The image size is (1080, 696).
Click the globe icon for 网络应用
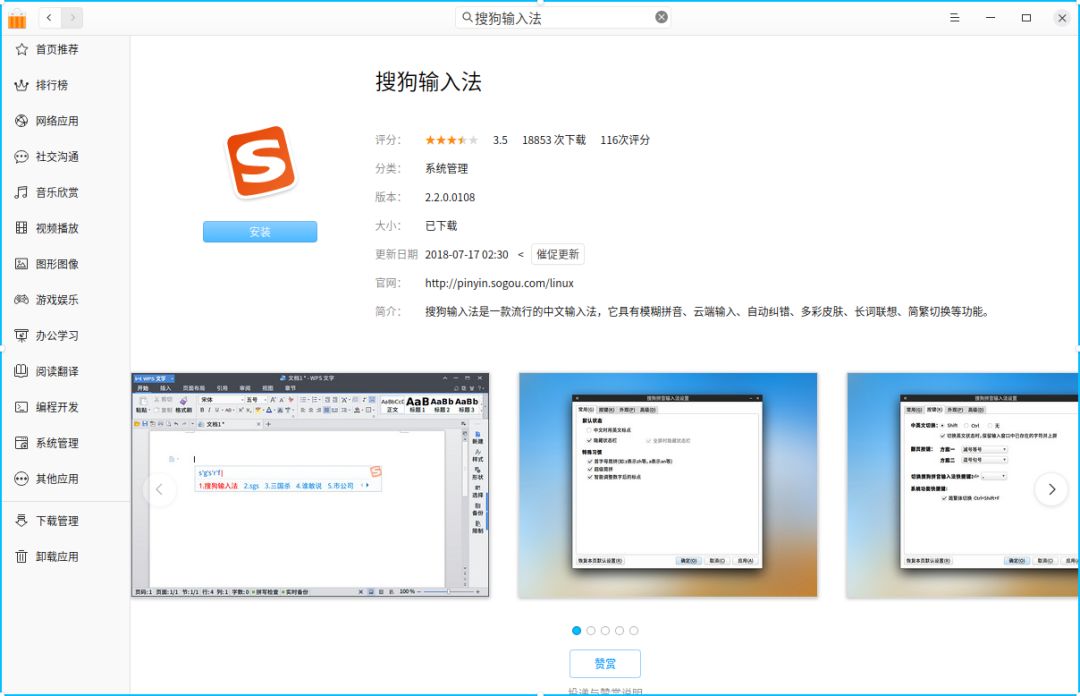point(21,121)
